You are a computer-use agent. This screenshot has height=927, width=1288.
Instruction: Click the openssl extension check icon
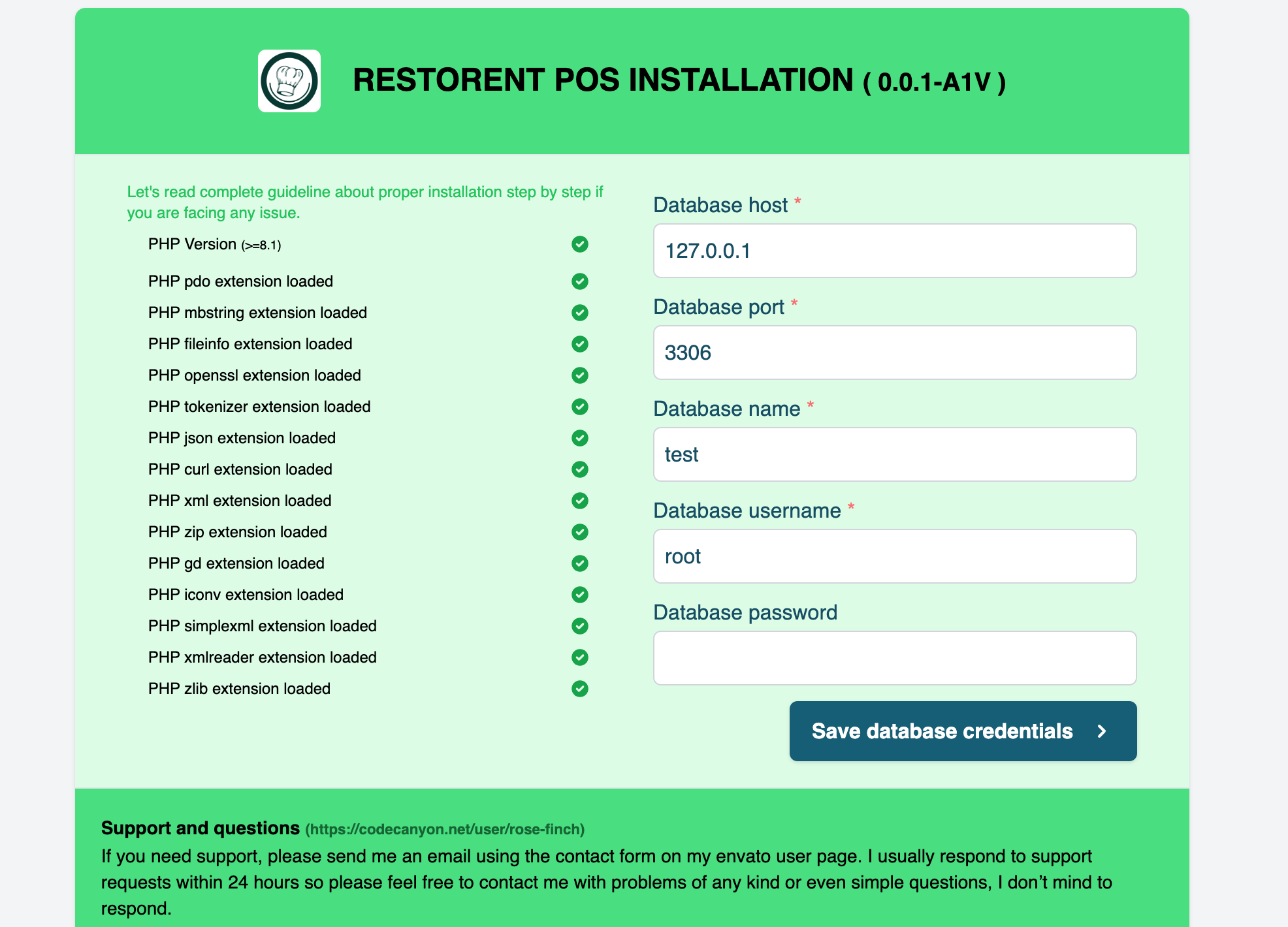click(x=579, y=375)
